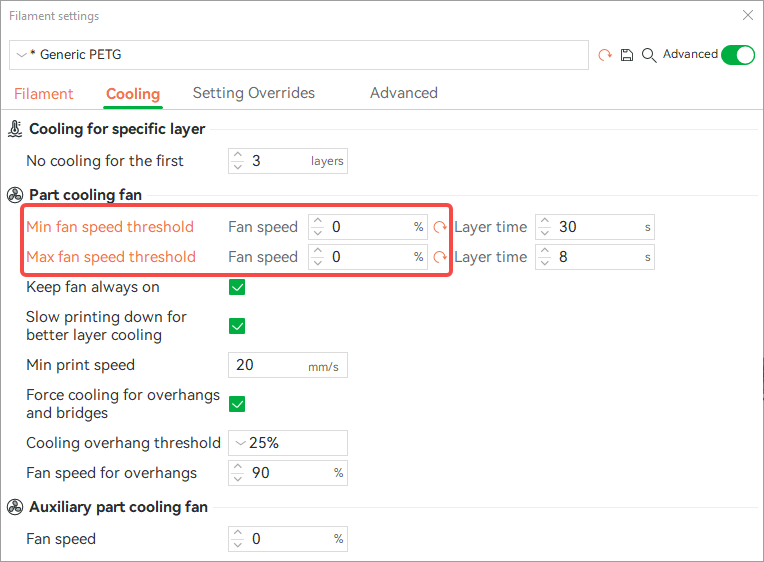Click the Auxiliary part cooling fan icon
The image size is (764, 562).
pyautogui.click(x=15, y=507)
